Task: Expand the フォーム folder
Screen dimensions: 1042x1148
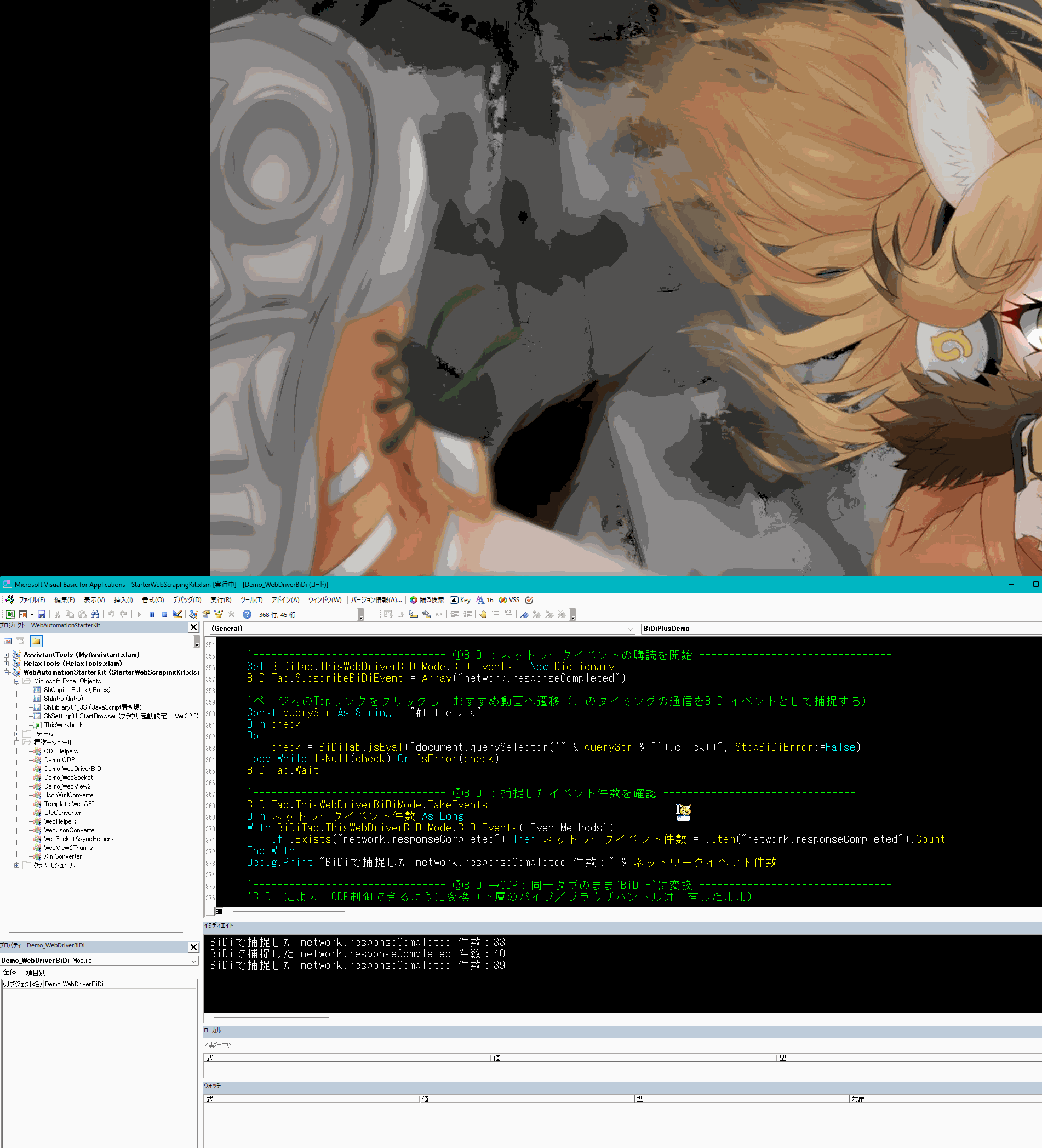Action: [16, 734]
